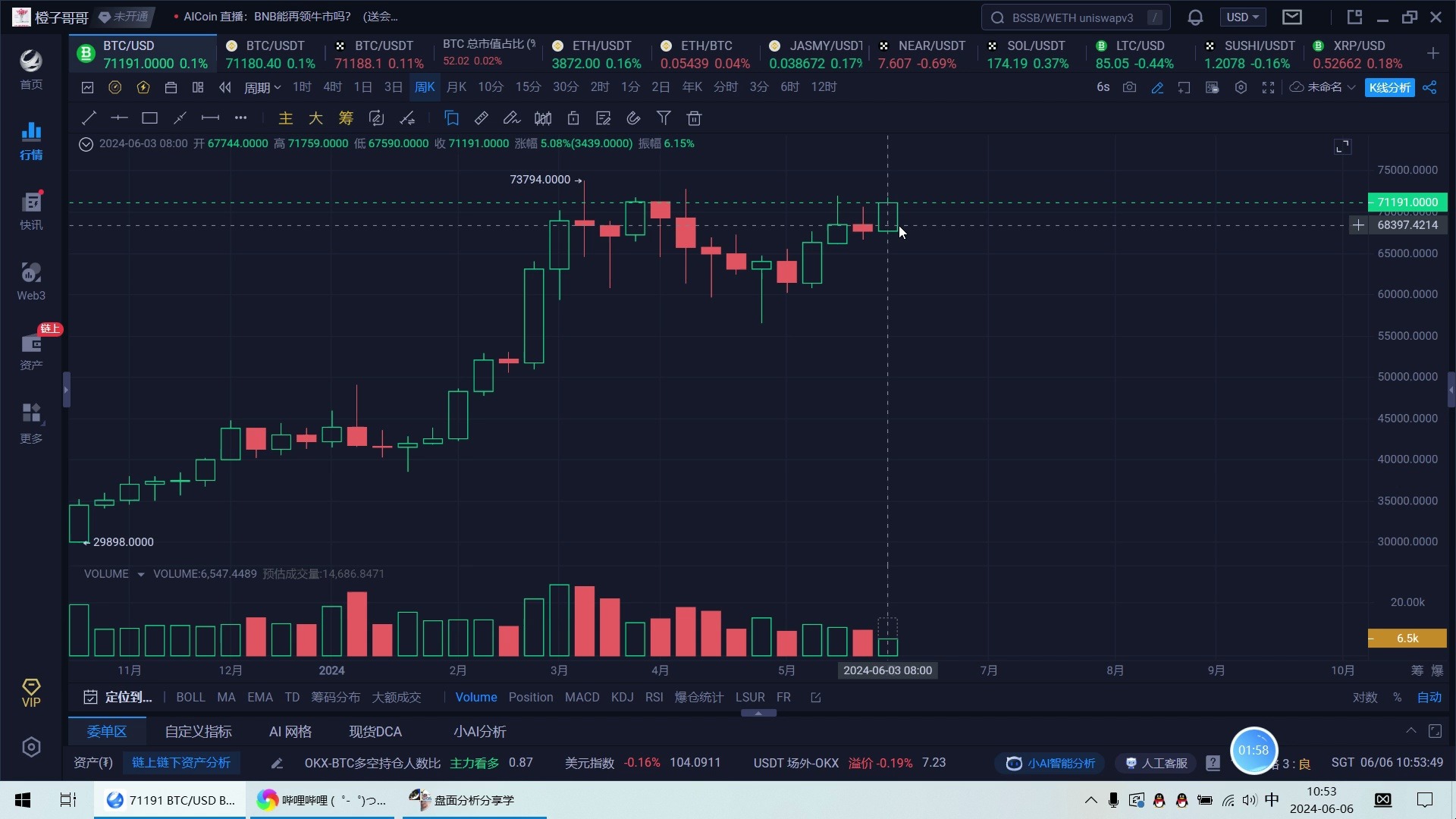Expand the chart panel with corner icon
1456x819 pixels.
[x=1342, y=146]
